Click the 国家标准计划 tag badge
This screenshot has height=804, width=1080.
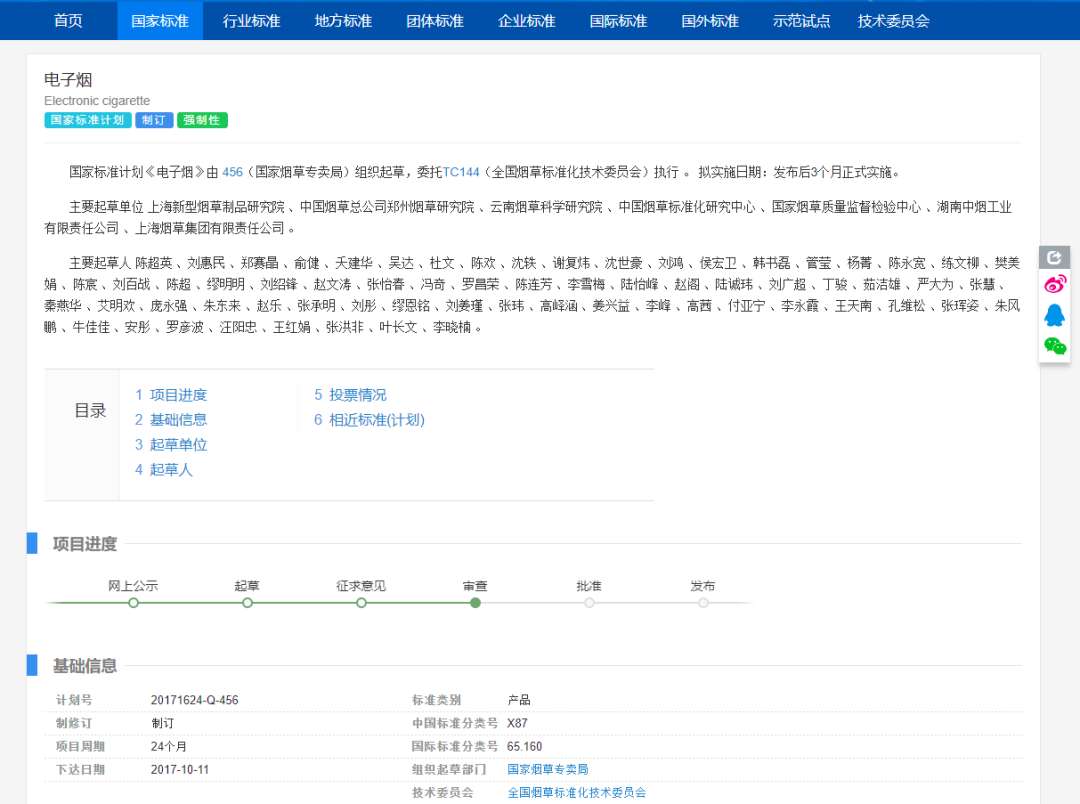click(85, 120)
